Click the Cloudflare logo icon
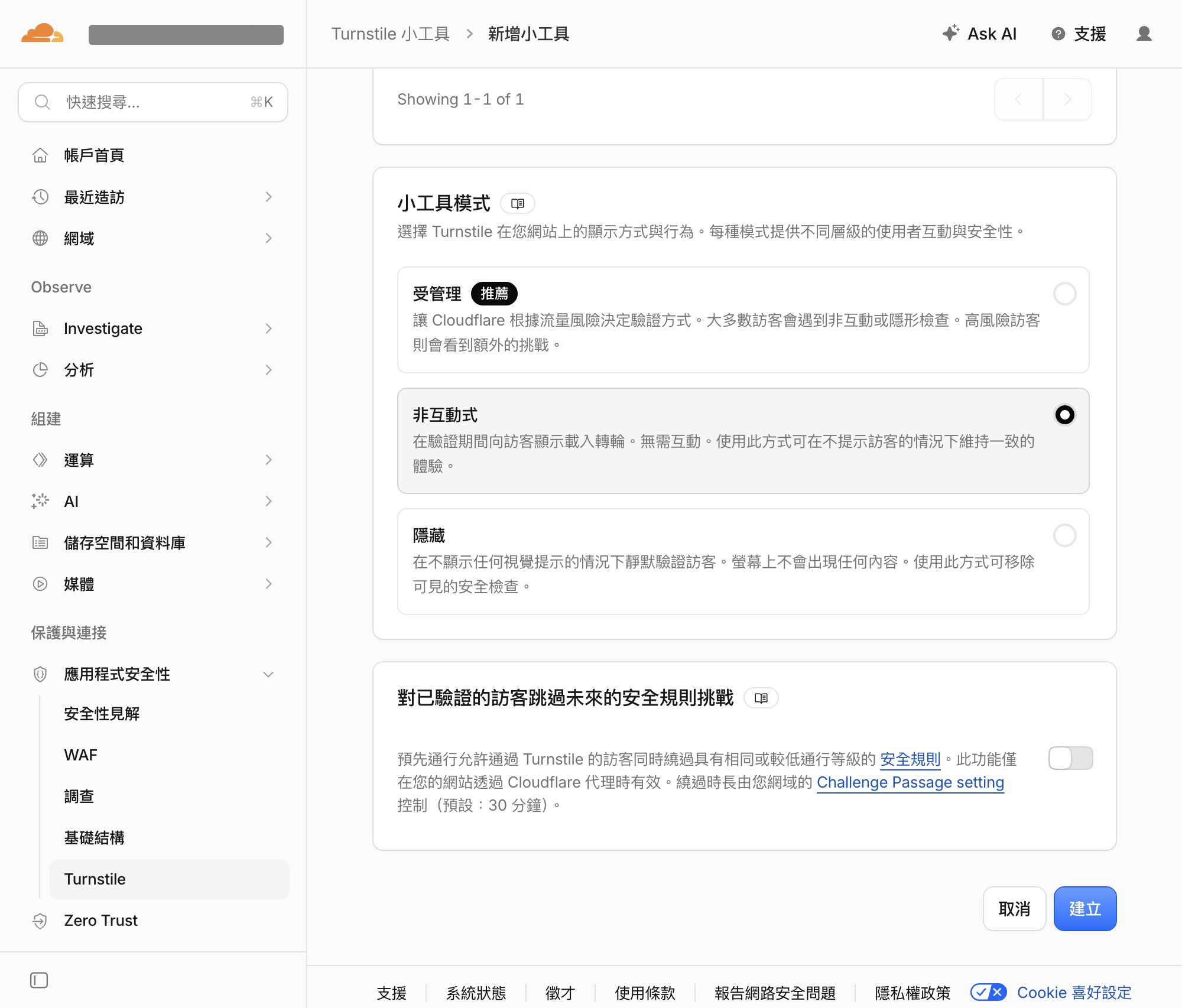 click(x=42, y=34)
